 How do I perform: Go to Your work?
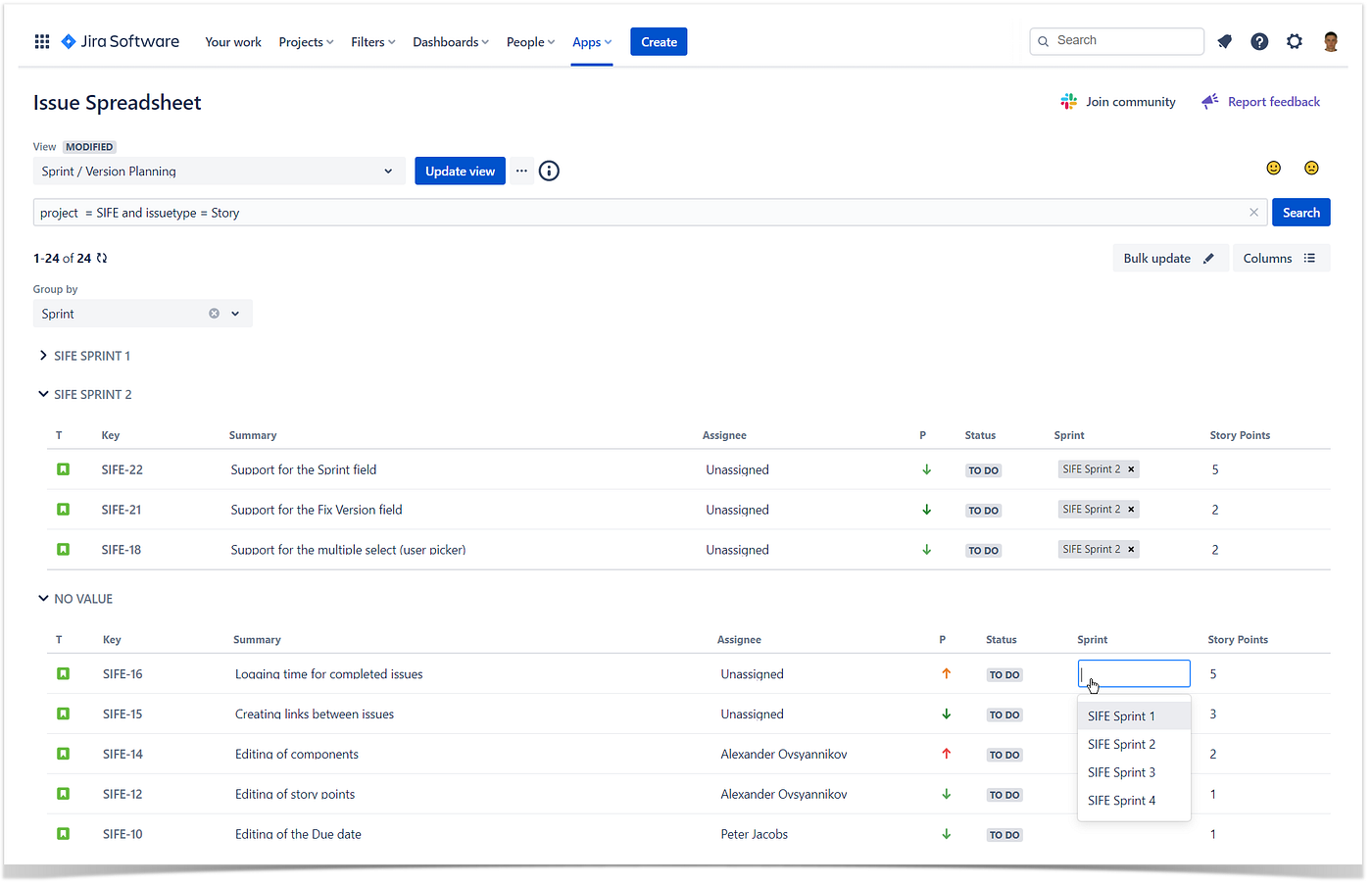[233, 42]
